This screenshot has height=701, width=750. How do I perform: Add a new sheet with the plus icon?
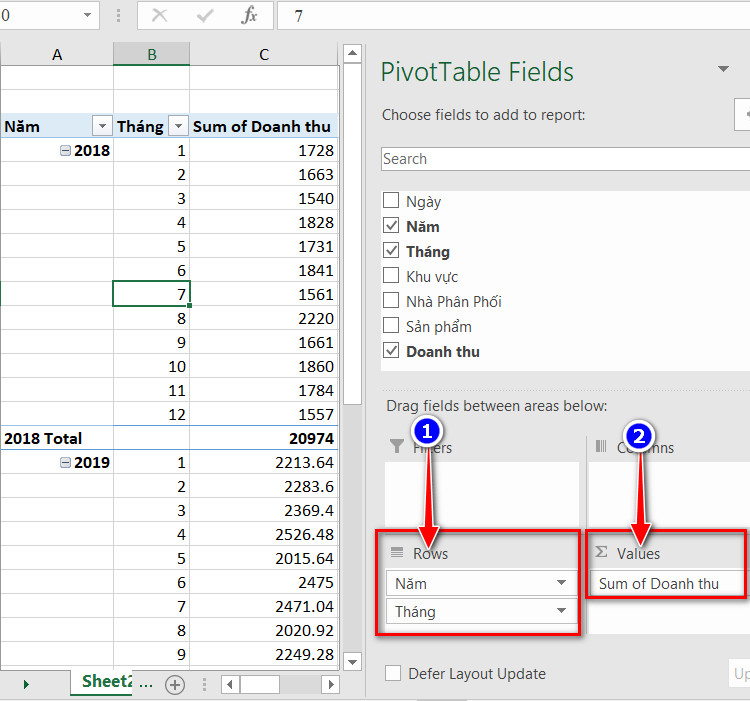[175, 685]
